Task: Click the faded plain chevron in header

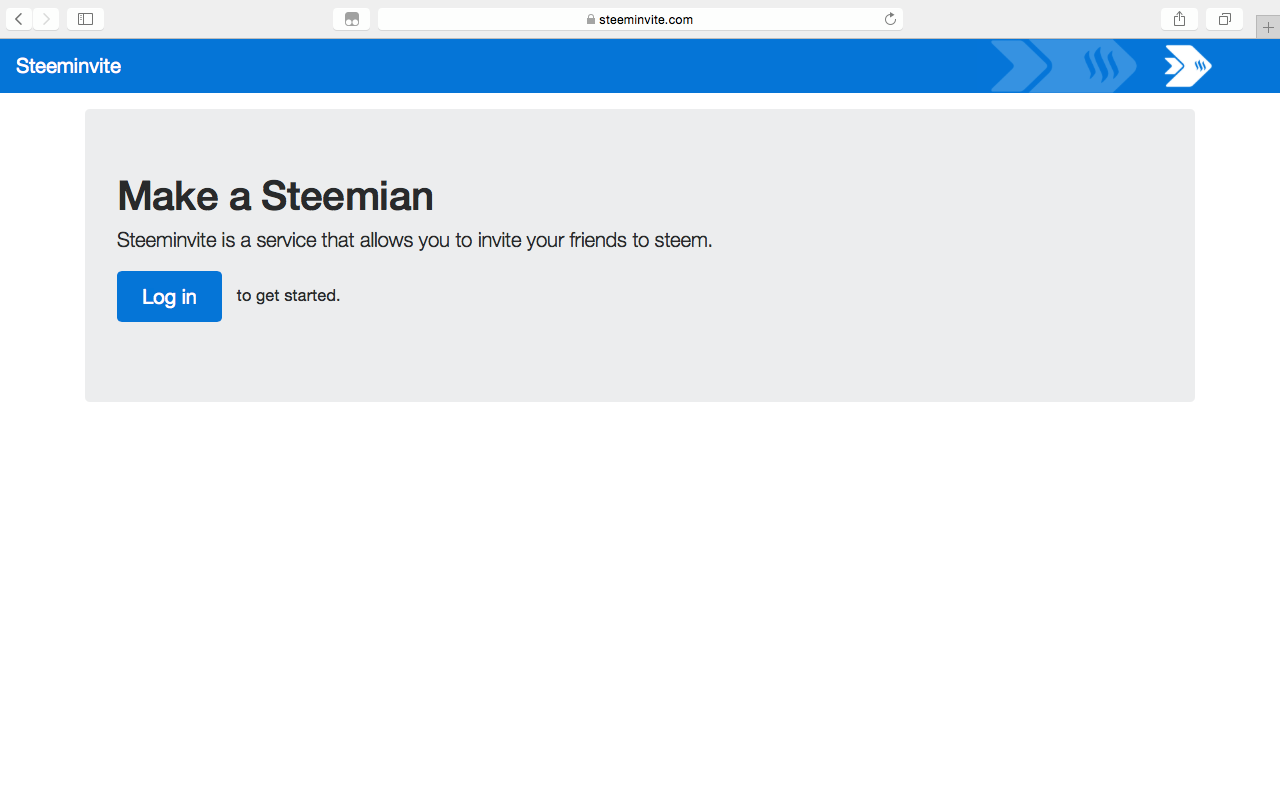Action: 1018,66
